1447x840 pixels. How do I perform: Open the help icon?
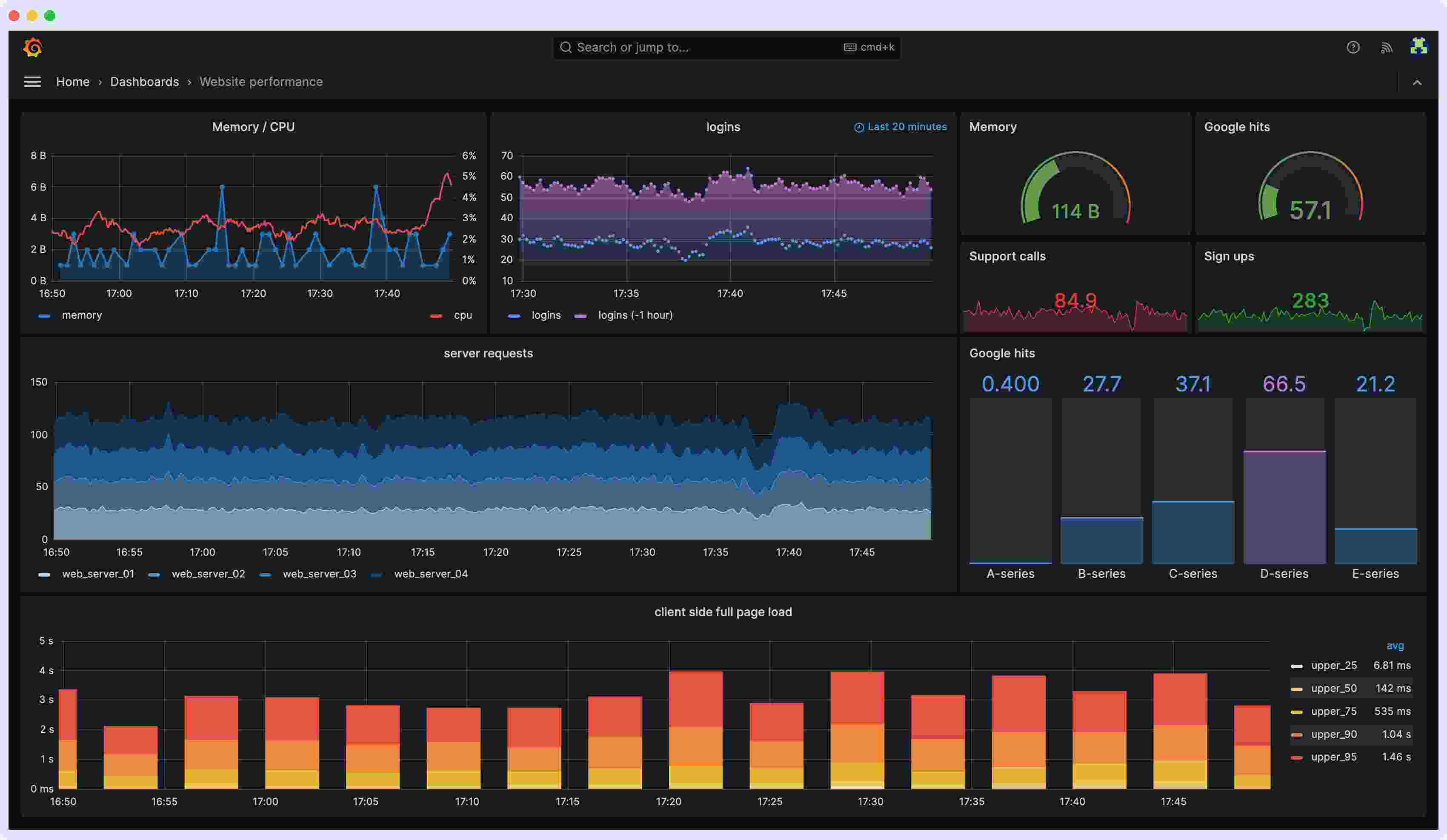pos(1353,47)
